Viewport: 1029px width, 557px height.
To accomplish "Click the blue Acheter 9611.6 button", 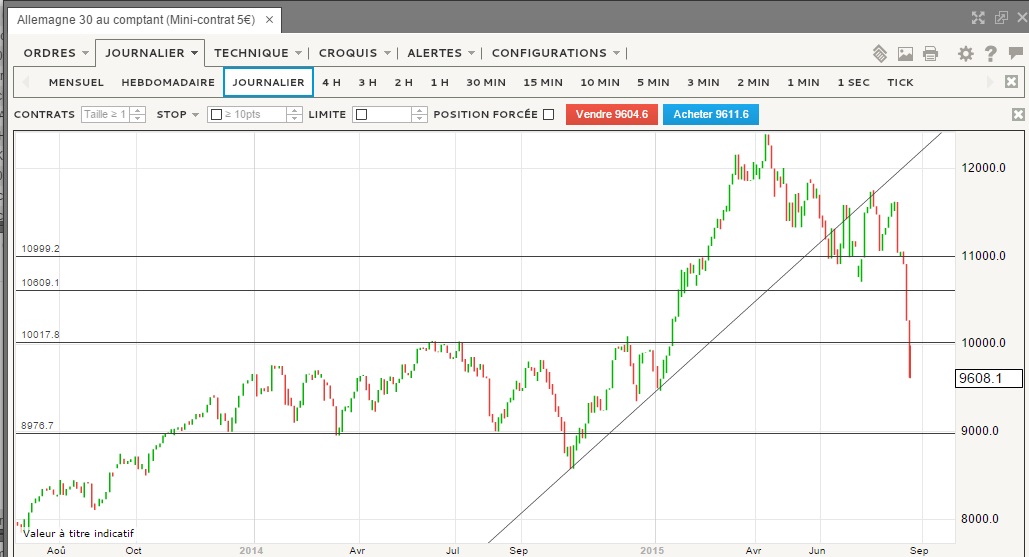I will pyautogui.click(x=710, y=114).
